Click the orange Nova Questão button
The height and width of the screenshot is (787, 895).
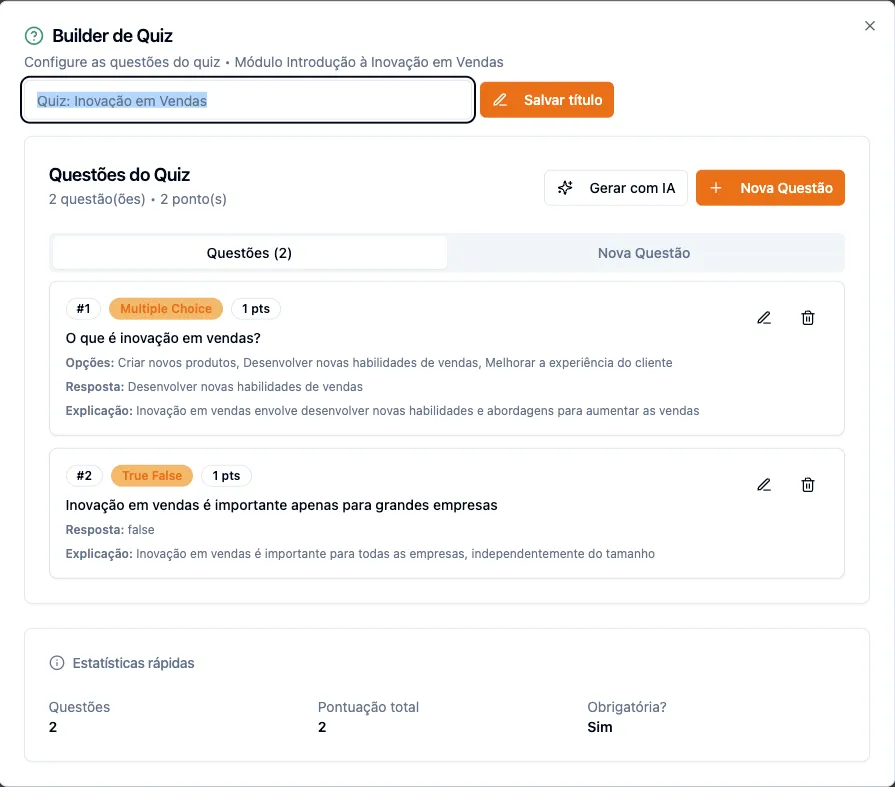coord(770,187)
